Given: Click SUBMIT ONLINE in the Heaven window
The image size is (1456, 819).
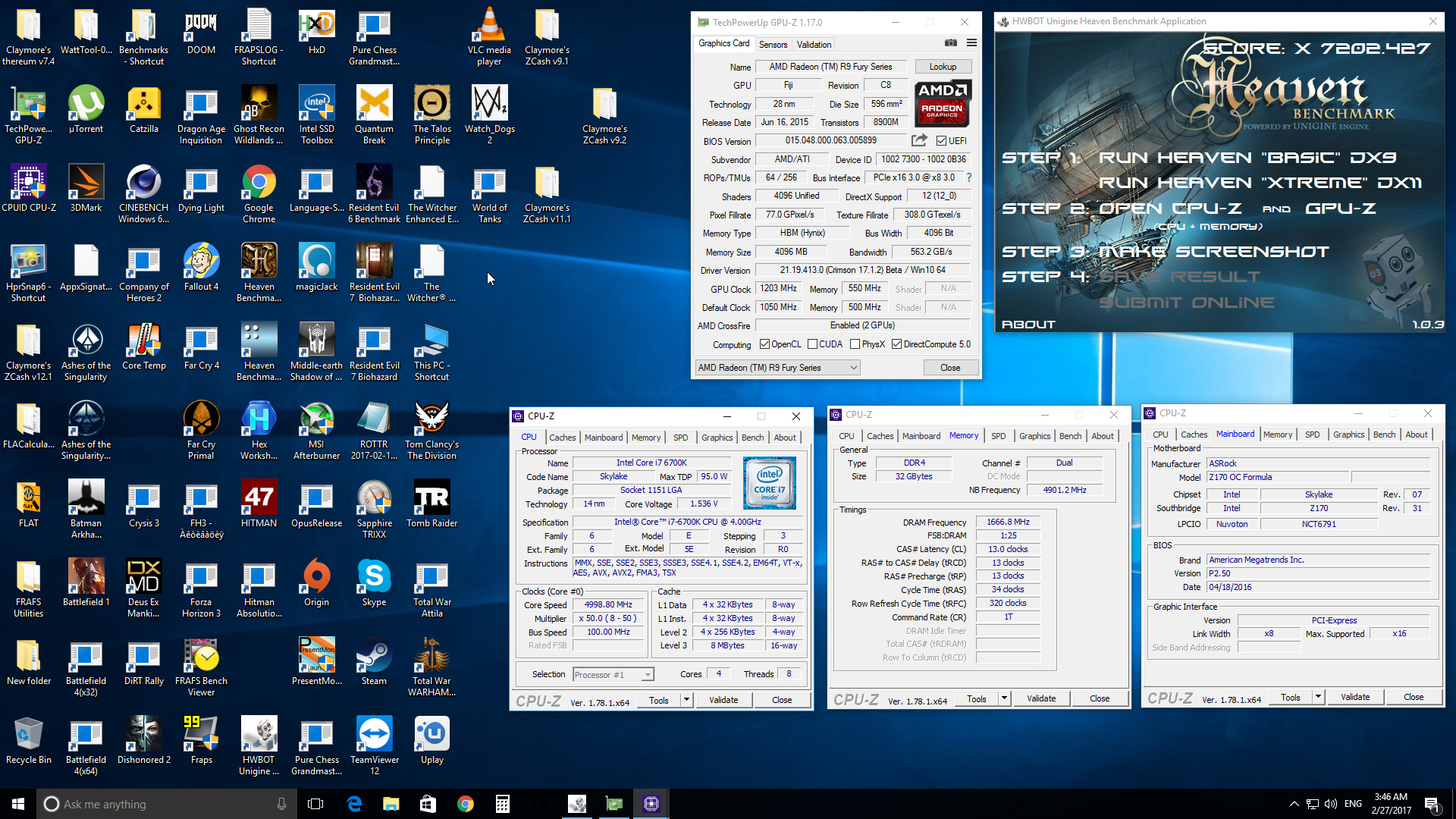Looking at the screenshot, I should pos(1186,303).
